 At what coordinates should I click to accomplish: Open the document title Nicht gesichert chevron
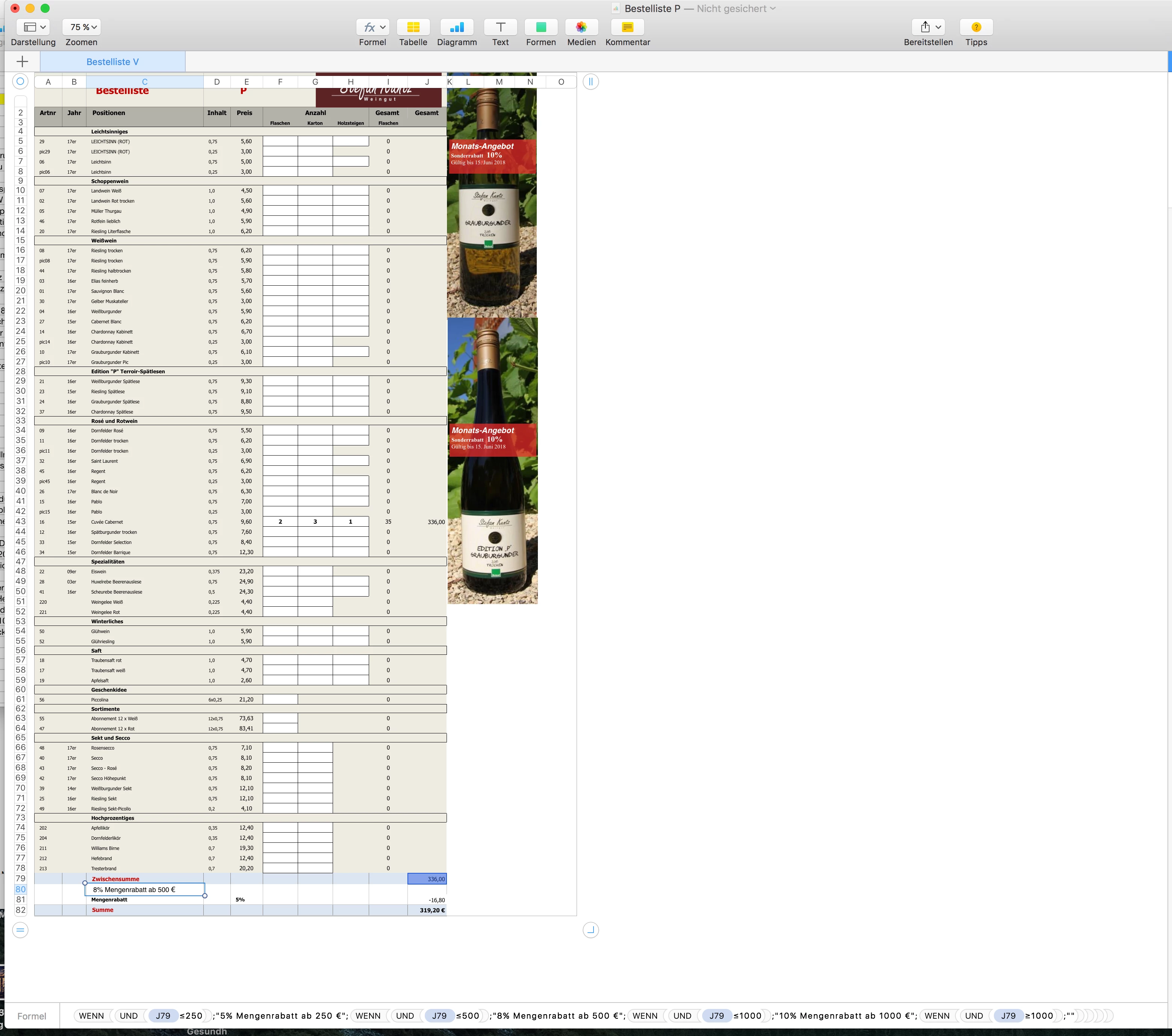coord(773,9)
